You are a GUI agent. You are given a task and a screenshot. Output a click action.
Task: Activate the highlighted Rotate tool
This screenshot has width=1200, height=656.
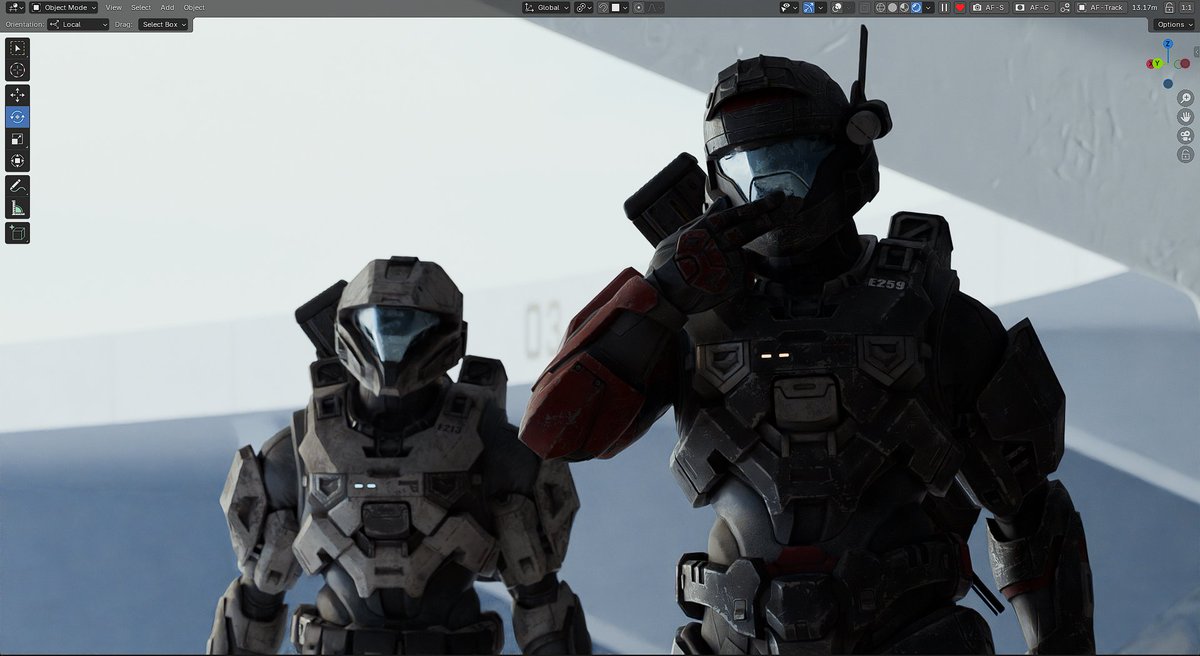pos(19,117)
